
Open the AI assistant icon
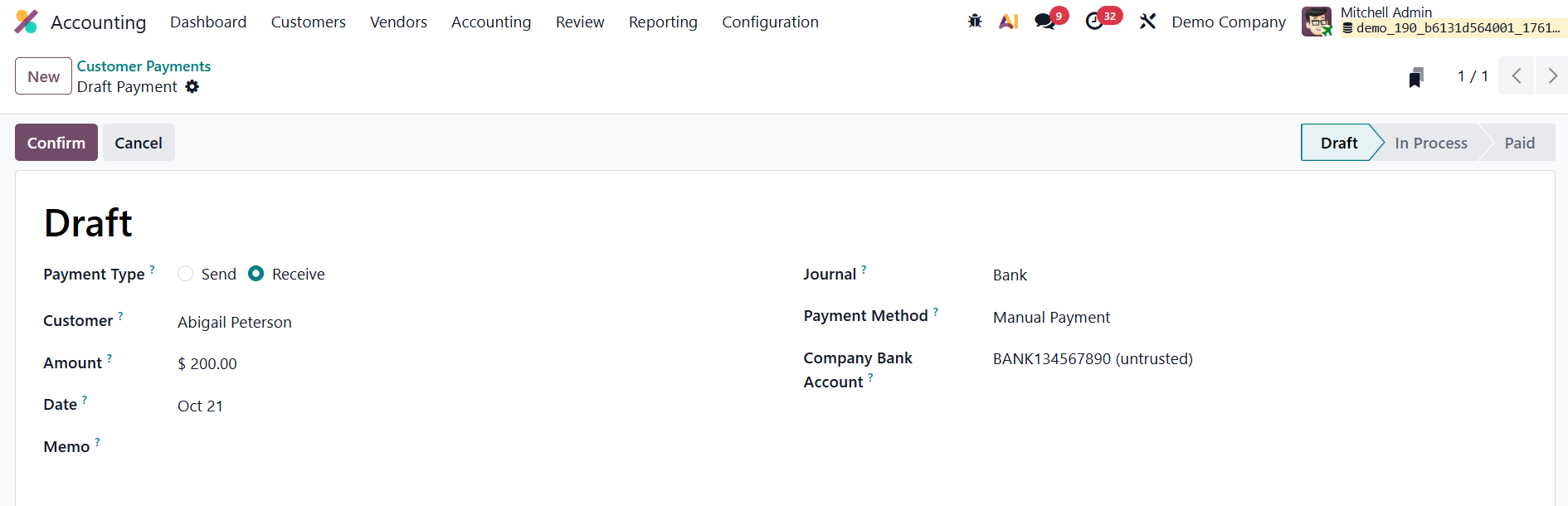click(x=1008, y=22)
